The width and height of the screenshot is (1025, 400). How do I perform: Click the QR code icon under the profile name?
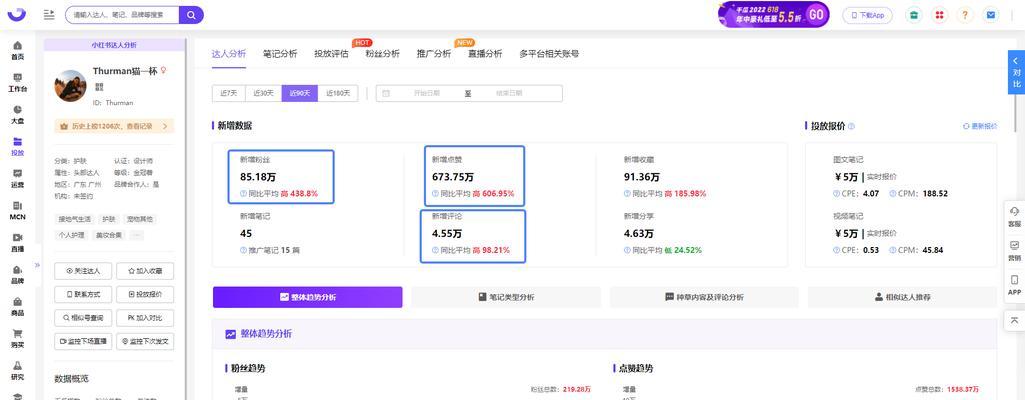pos(99,86)
